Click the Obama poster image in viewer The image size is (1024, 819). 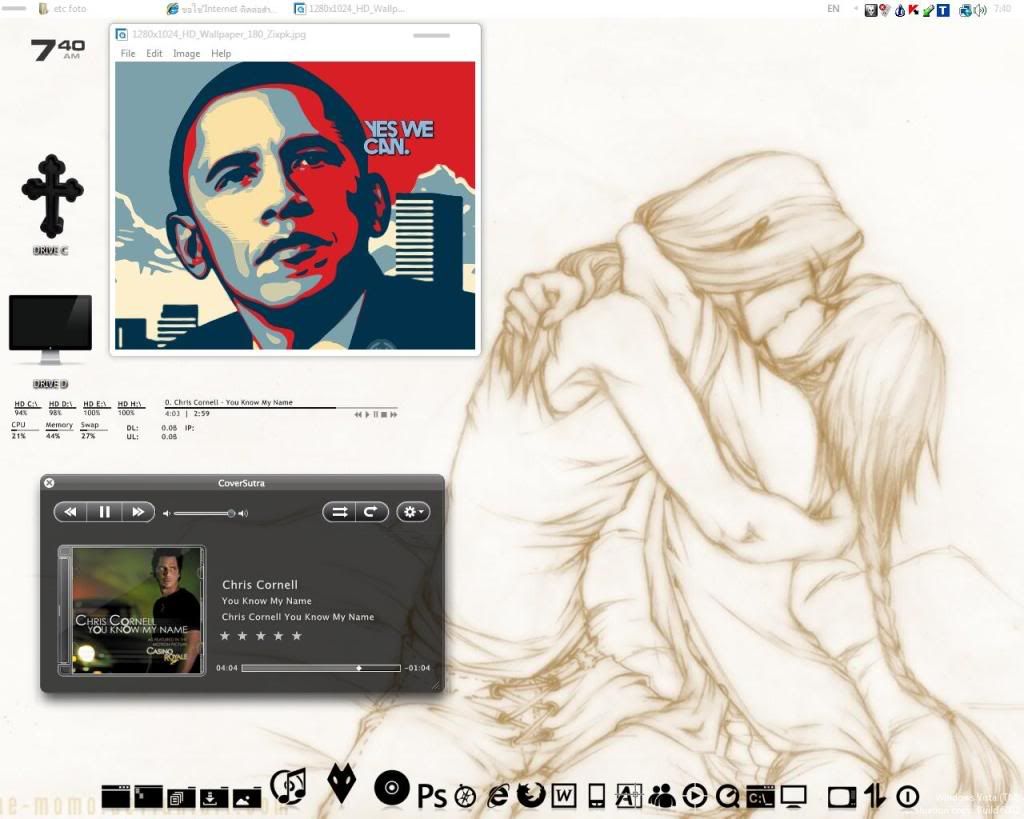click(x=295, y=206)
